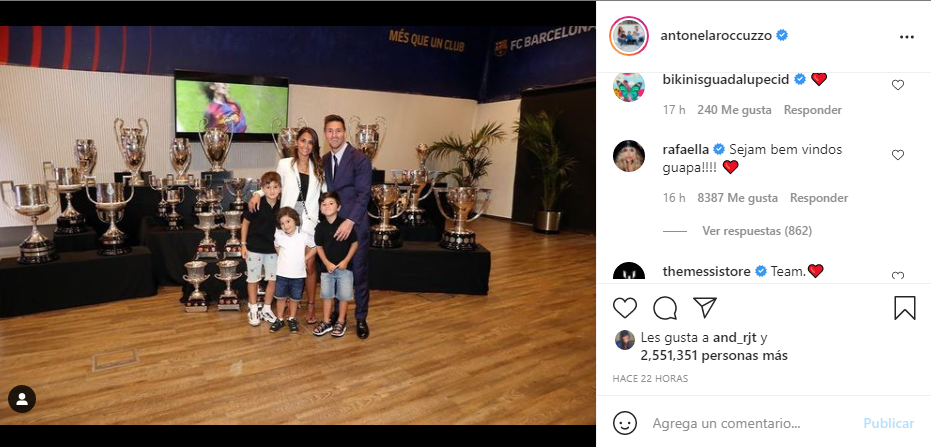Image resolution: width=931 pixels, height=447 pixels.
Task: Open the emoji picker smiley icon
Action: click(x=625, y=424)
